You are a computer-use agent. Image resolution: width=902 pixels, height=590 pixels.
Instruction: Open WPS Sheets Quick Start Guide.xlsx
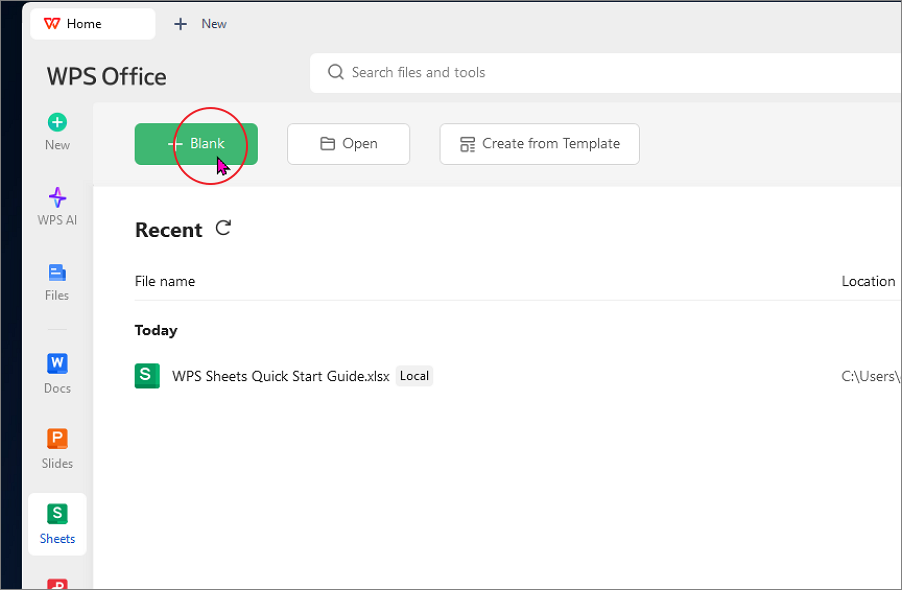(281, 376)
